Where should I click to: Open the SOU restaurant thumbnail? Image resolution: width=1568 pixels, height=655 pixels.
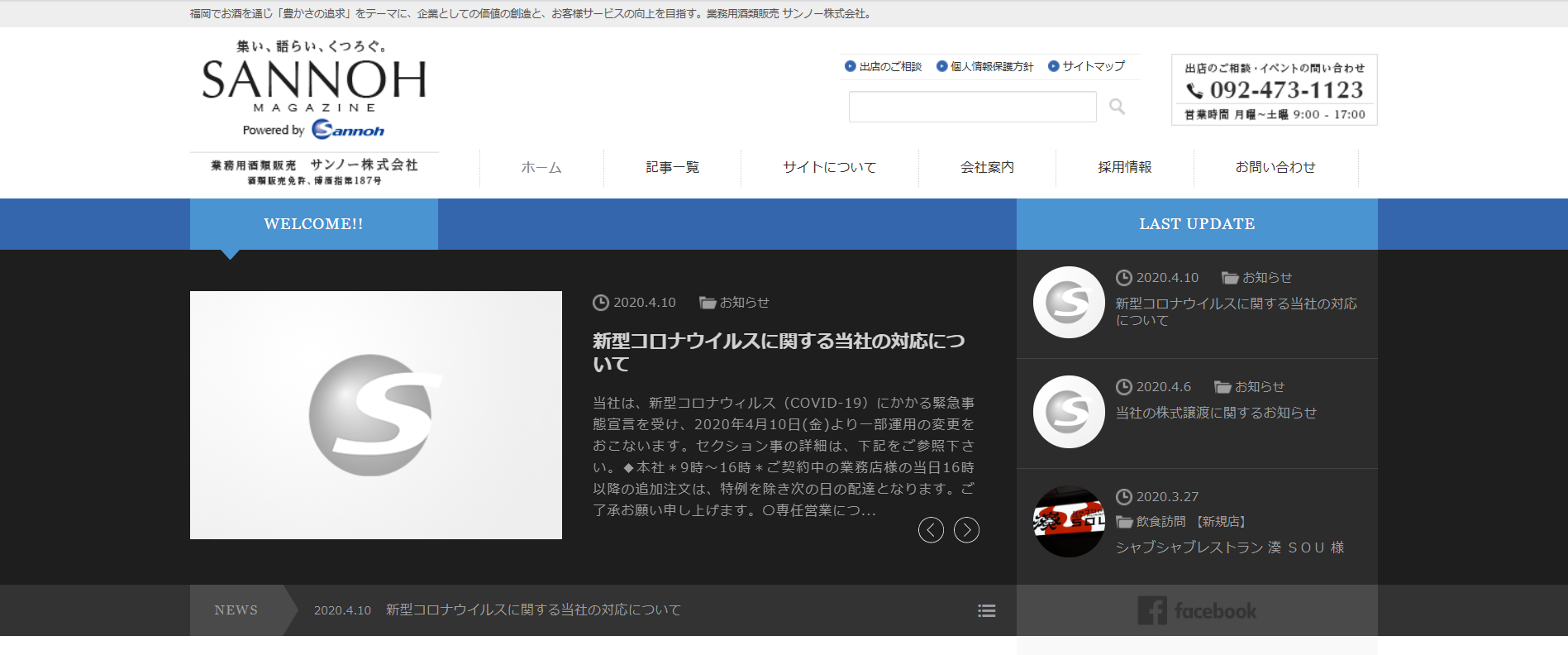point(1069,521)
